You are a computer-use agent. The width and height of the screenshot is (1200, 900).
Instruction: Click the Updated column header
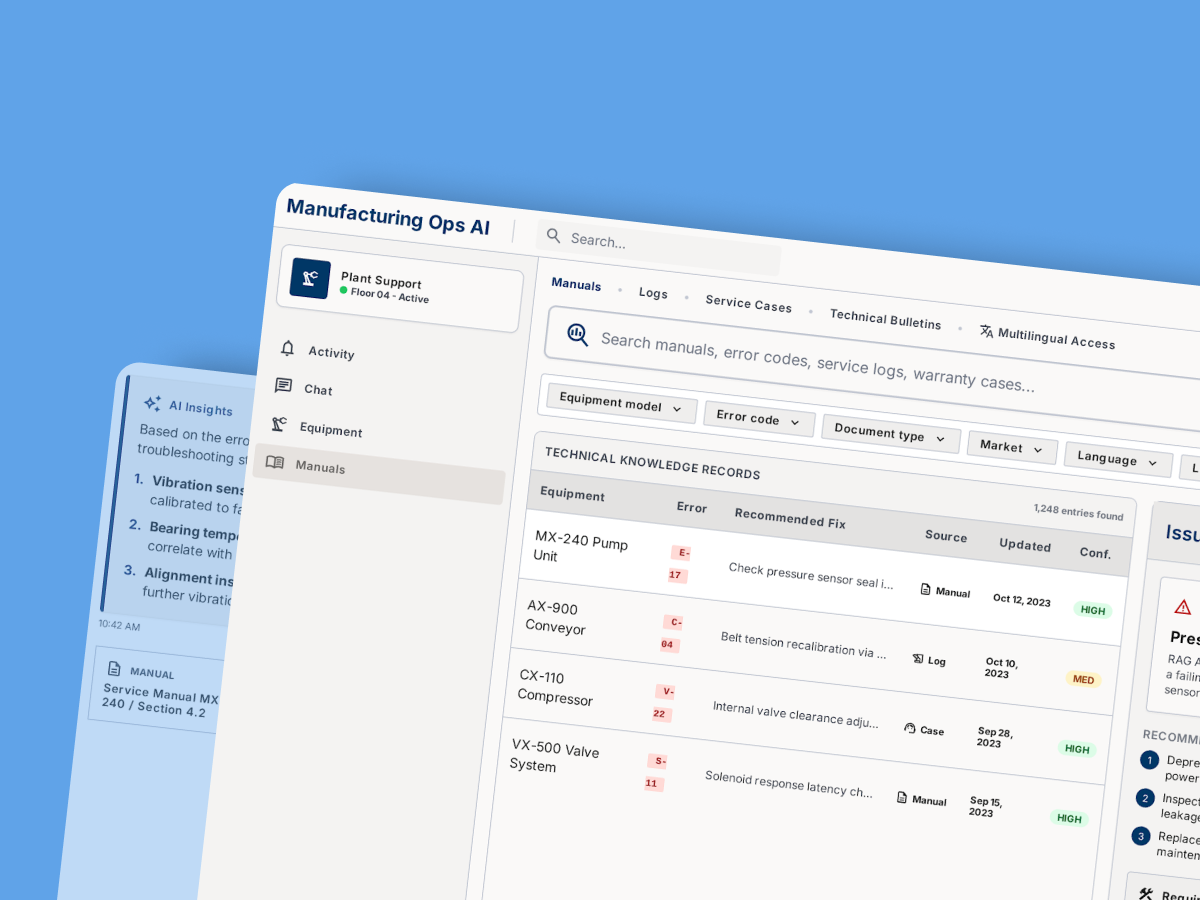[1025, 545]
